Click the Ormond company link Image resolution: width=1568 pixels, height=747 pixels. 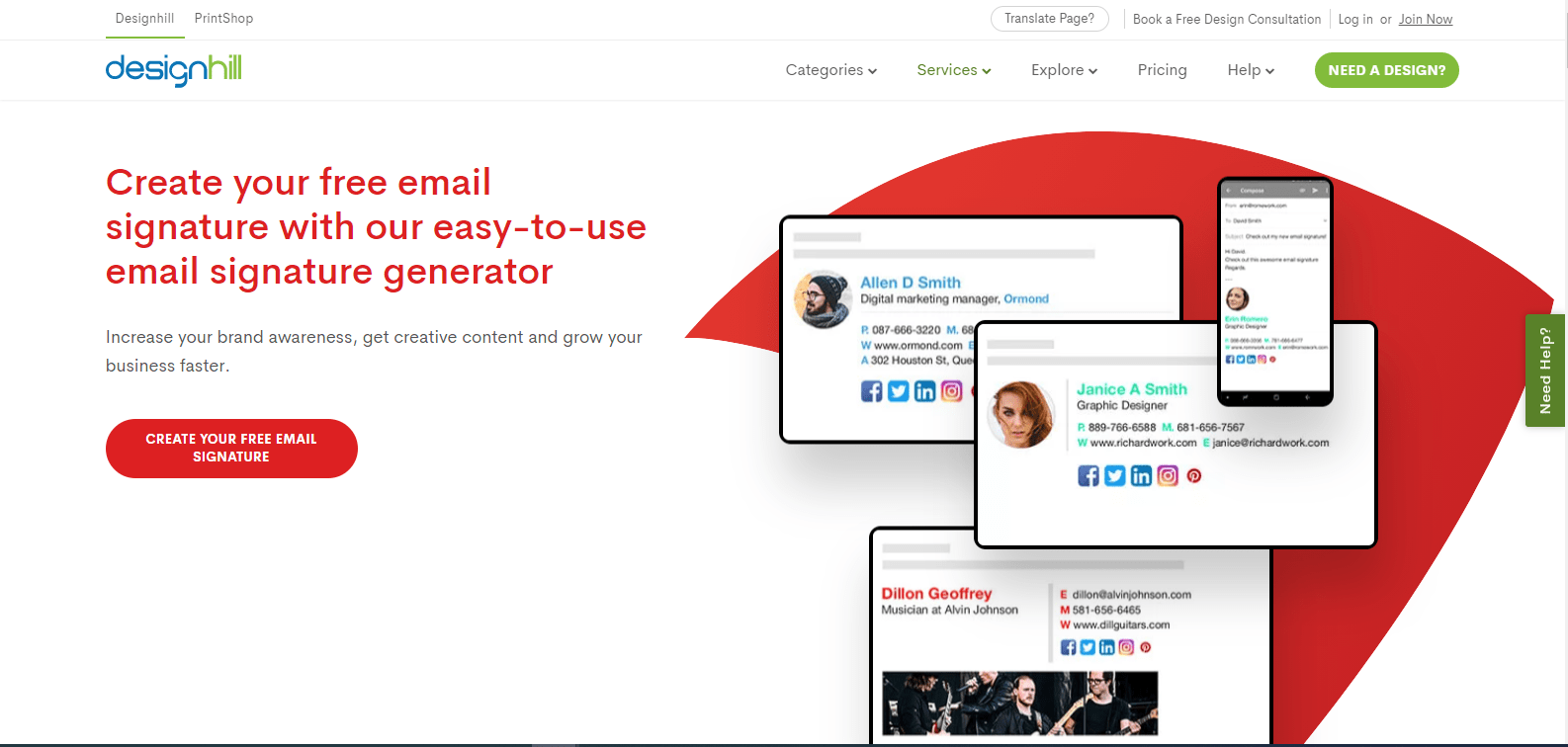pyautogui.click(x=1026, y=298)
